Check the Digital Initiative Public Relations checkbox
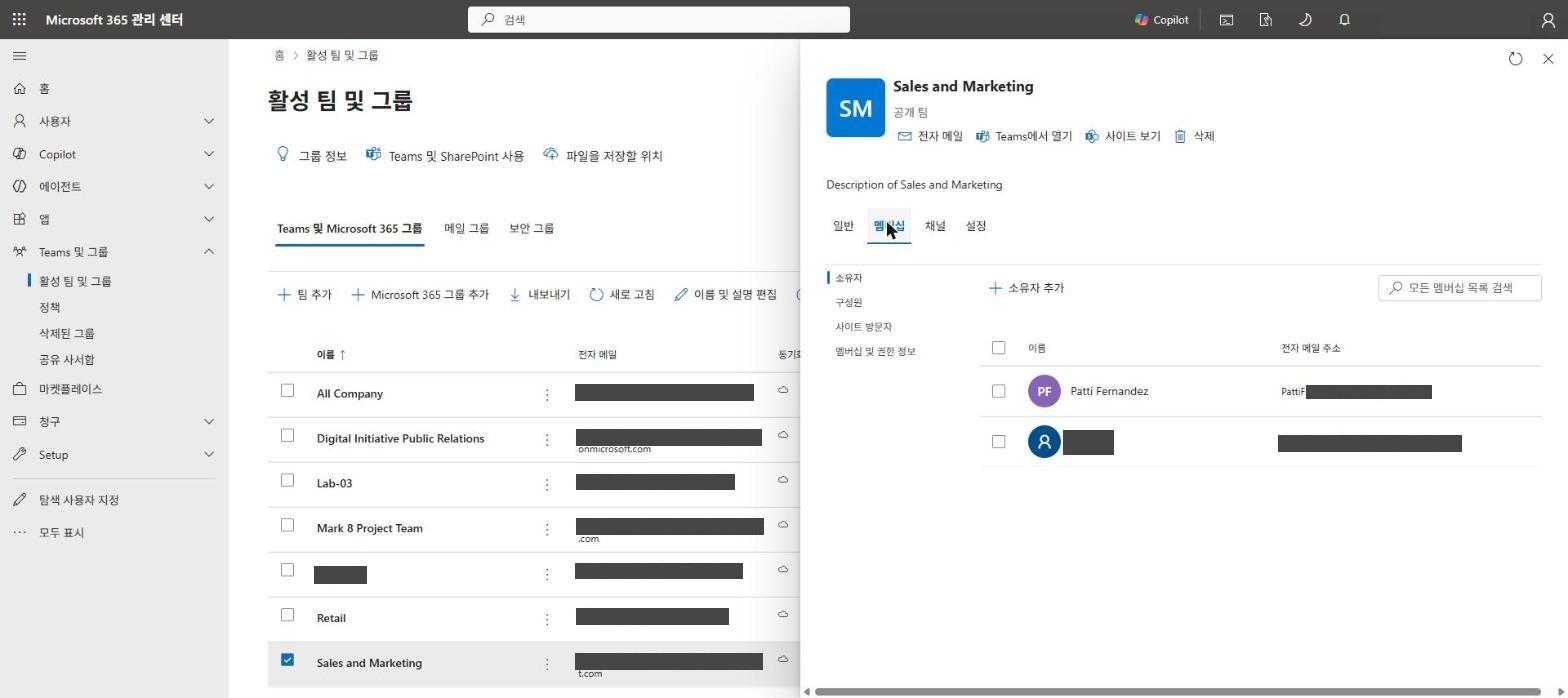 [287, 435]
